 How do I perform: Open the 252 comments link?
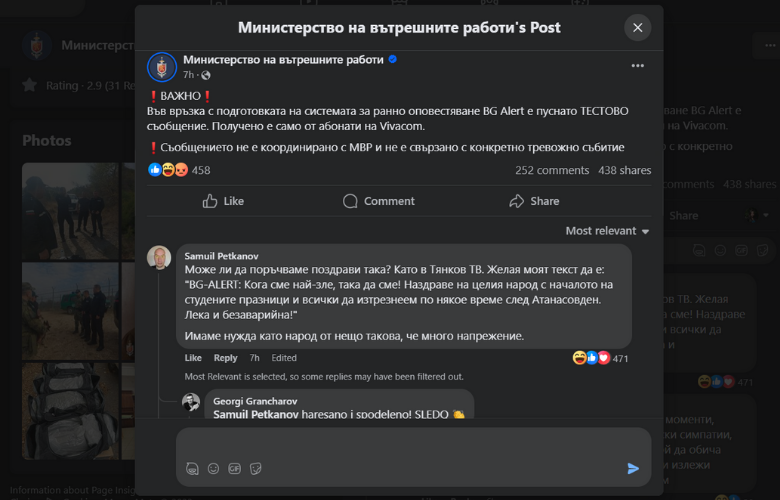(x=551, y=170)
